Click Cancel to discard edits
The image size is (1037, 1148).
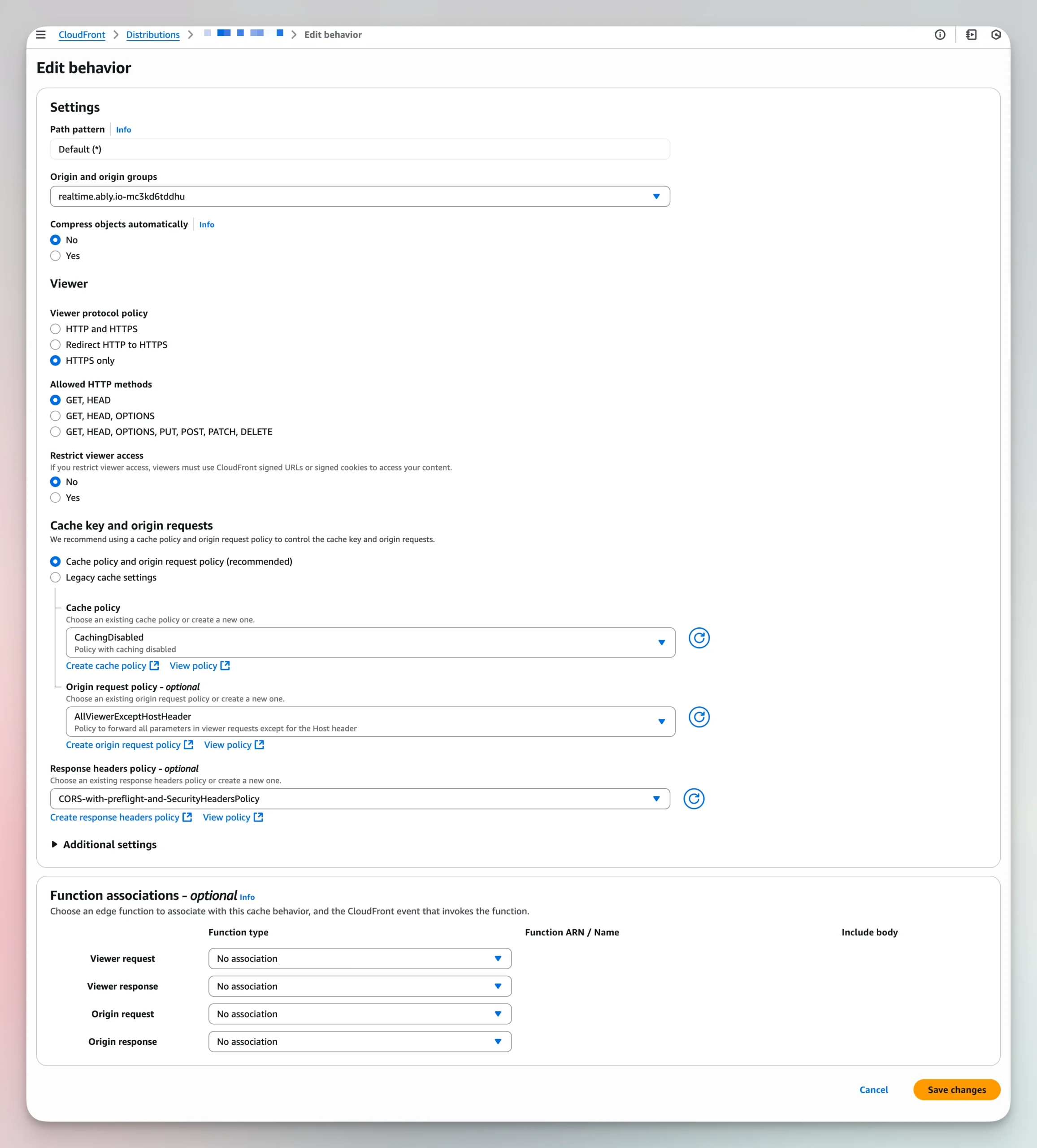coord(873,1089)
